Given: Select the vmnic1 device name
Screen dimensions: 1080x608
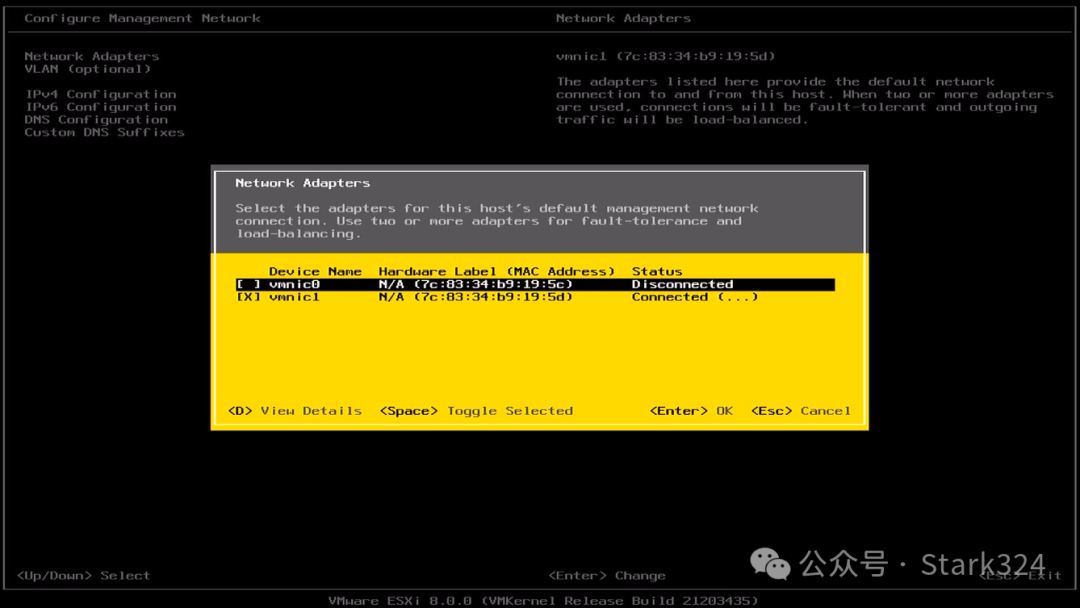Looking at the screenshot, I should click(x=294, y=297).
